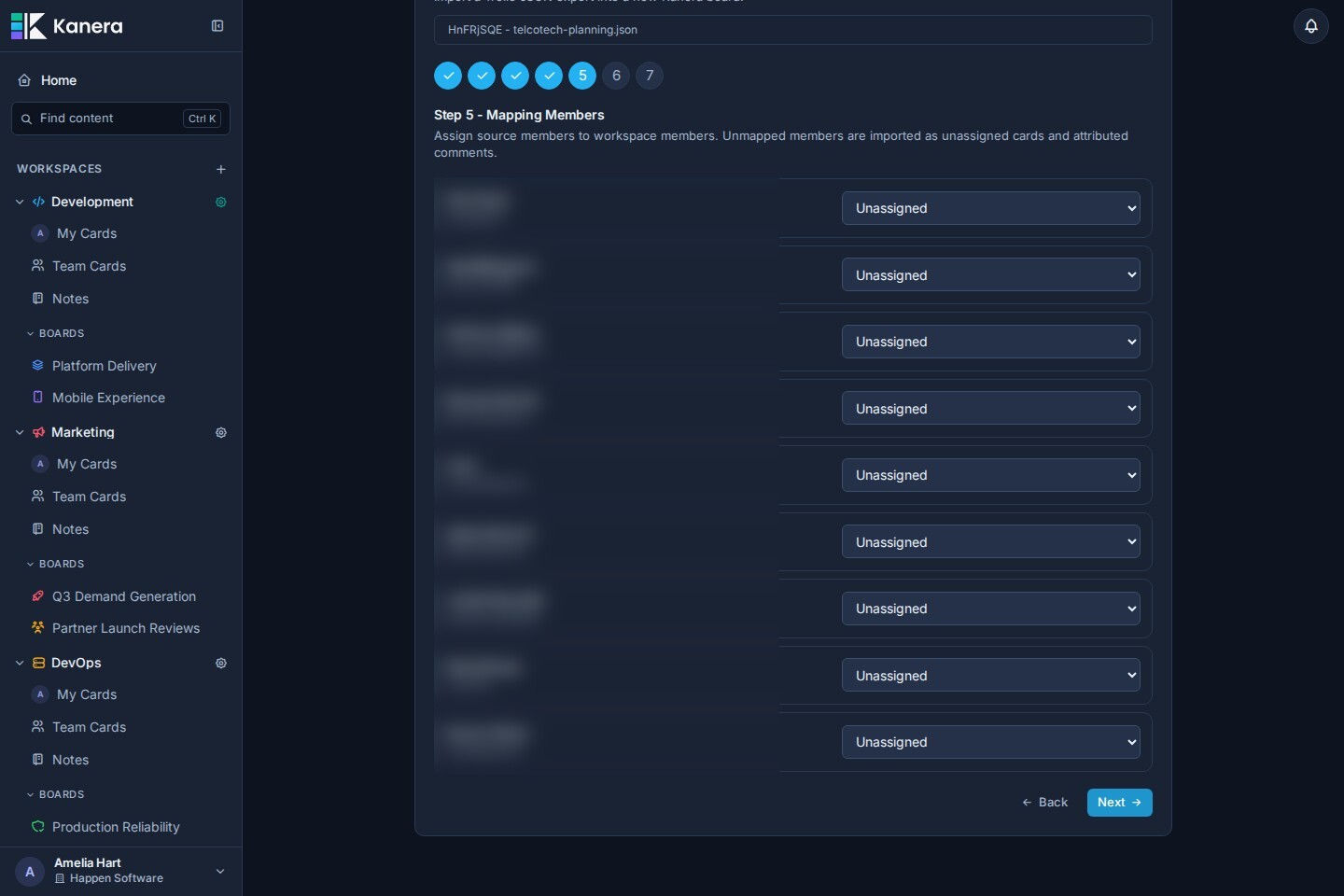
Task: Open My Cards under Marketing
Action: (x=87, y=464)
